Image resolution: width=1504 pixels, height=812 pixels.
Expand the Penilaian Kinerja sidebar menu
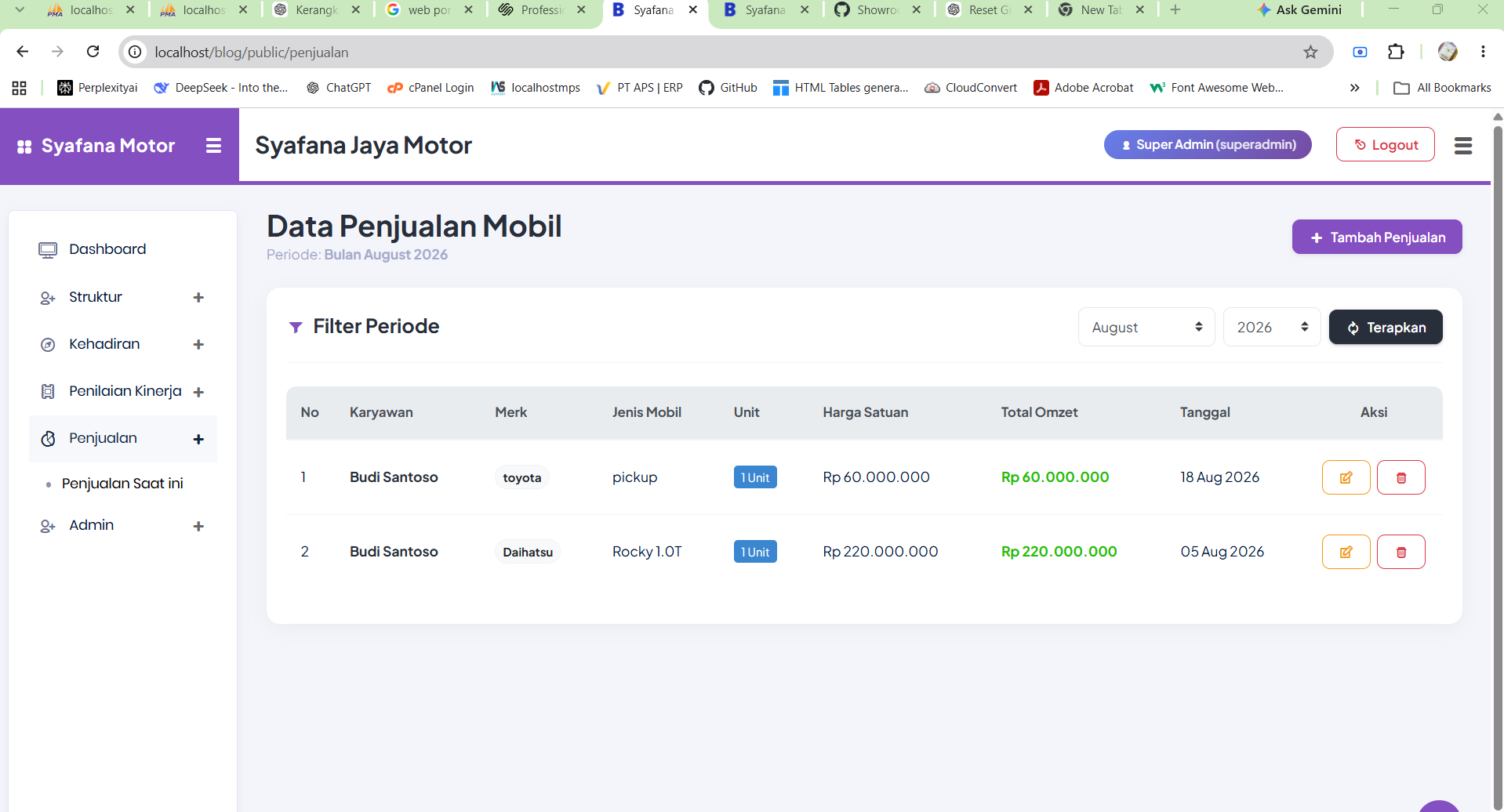[122, 391]
